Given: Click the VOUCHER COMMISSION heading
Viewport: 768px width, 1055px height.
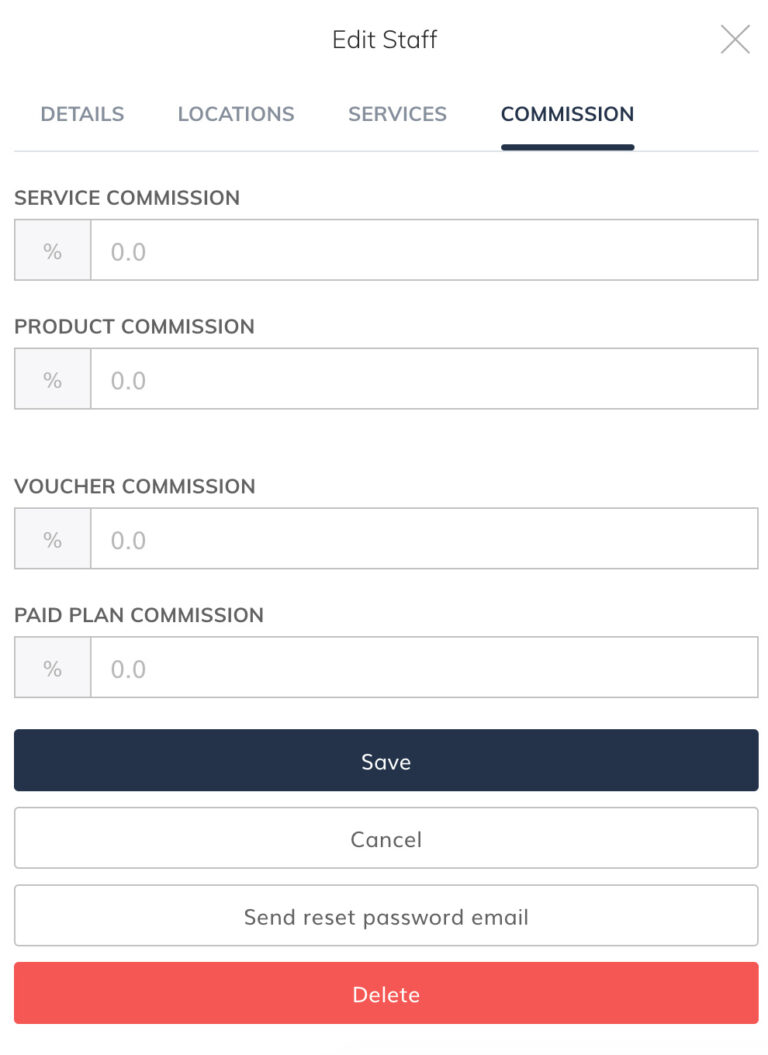Looking at the screenshot, I should [133, 486].
